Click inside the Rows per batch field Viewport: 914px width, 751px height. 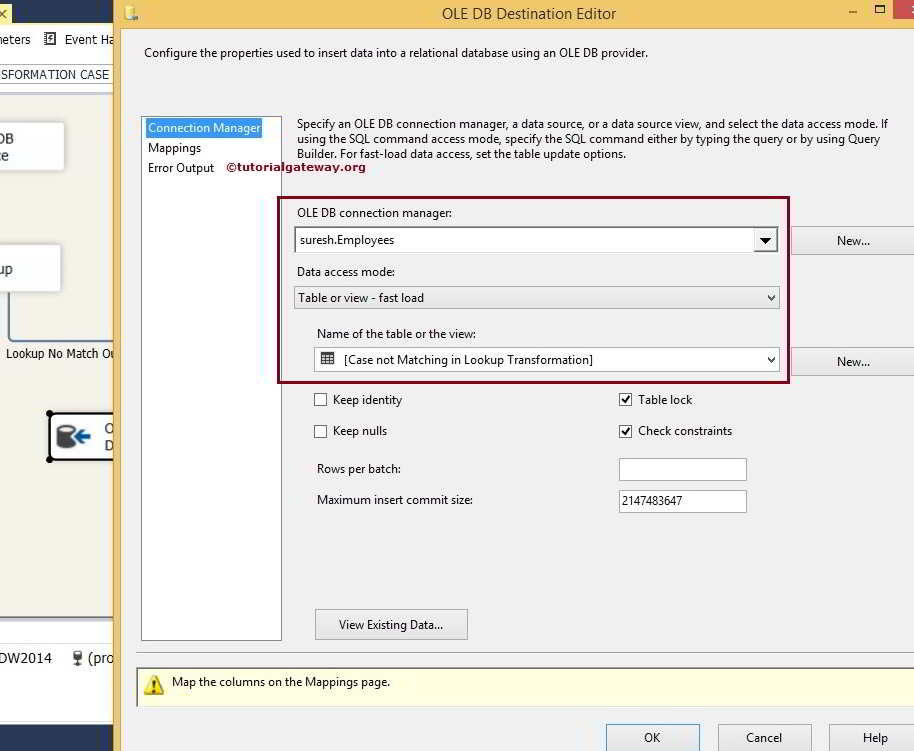point(682,468)
